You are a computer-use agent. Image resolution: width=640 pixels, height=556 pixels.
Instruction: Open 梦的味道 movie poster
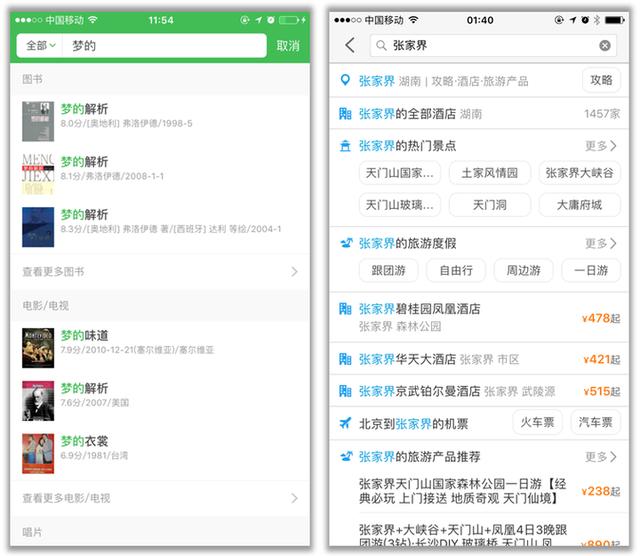pyautogui.click(x=38, y=348)
